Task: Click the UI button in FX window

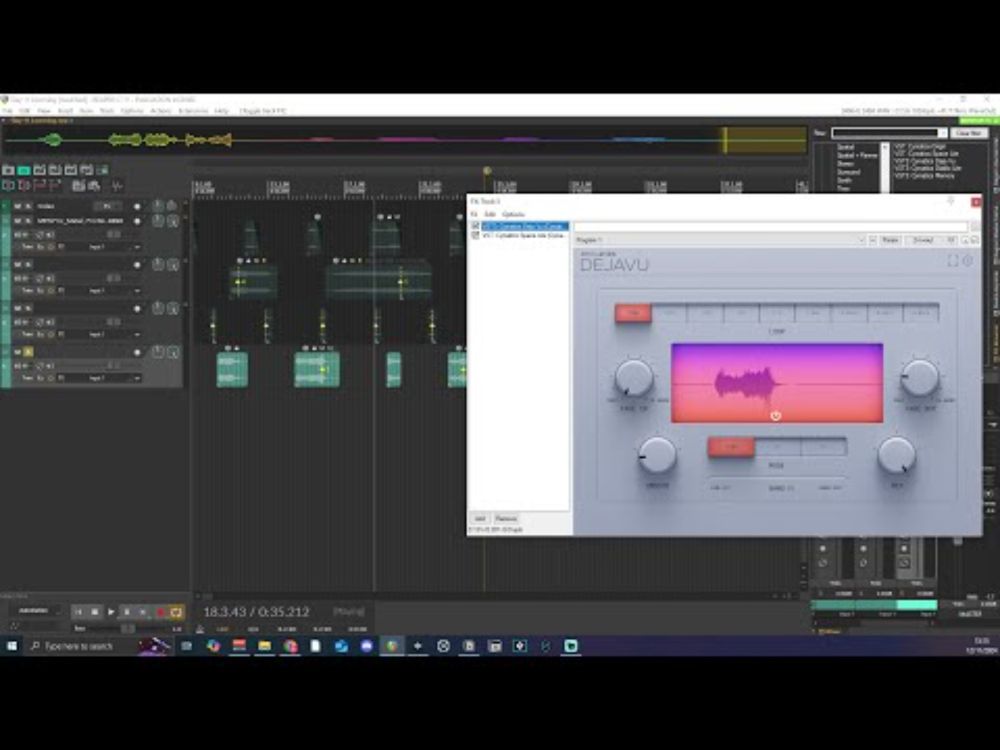Action: (x=951, y=240)
